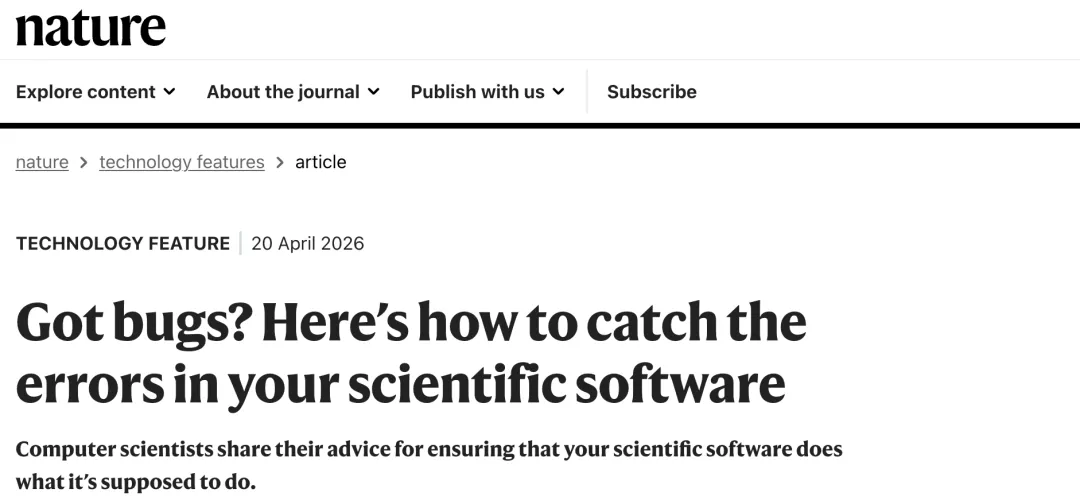Open the Explore content menu label
Screen dimensions: 1080x504
pyautogui.click(x=86, y=92)
